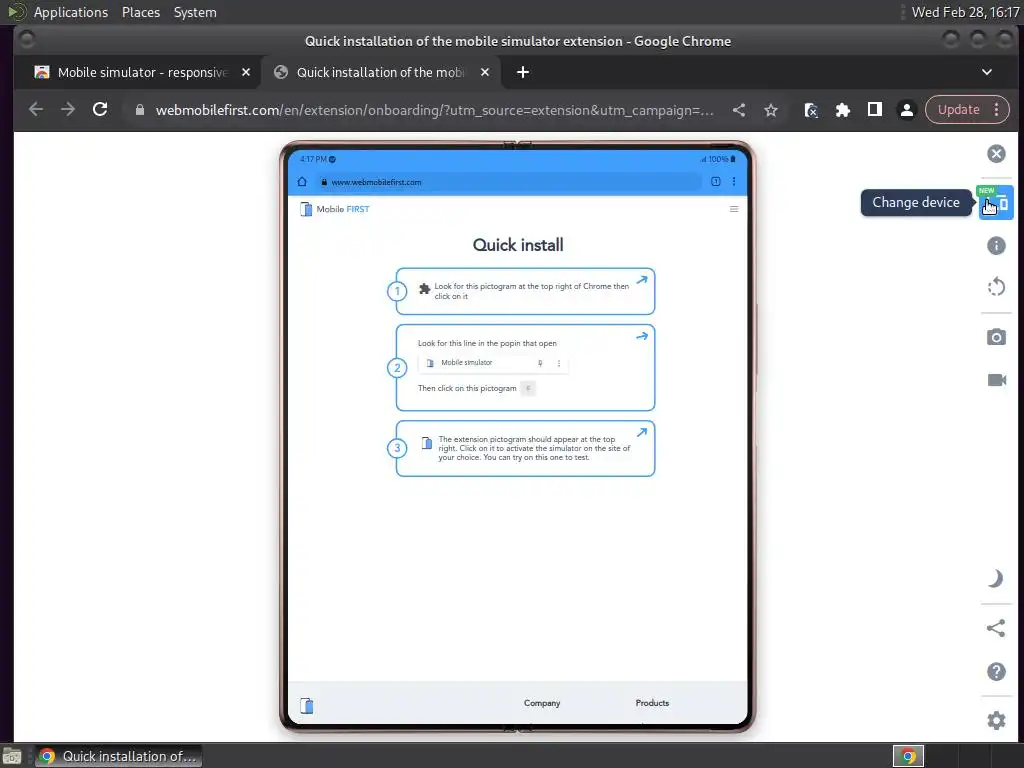Open a new Chrome tab
Screen dimensions: 1024x768
(x=522, y=72)
